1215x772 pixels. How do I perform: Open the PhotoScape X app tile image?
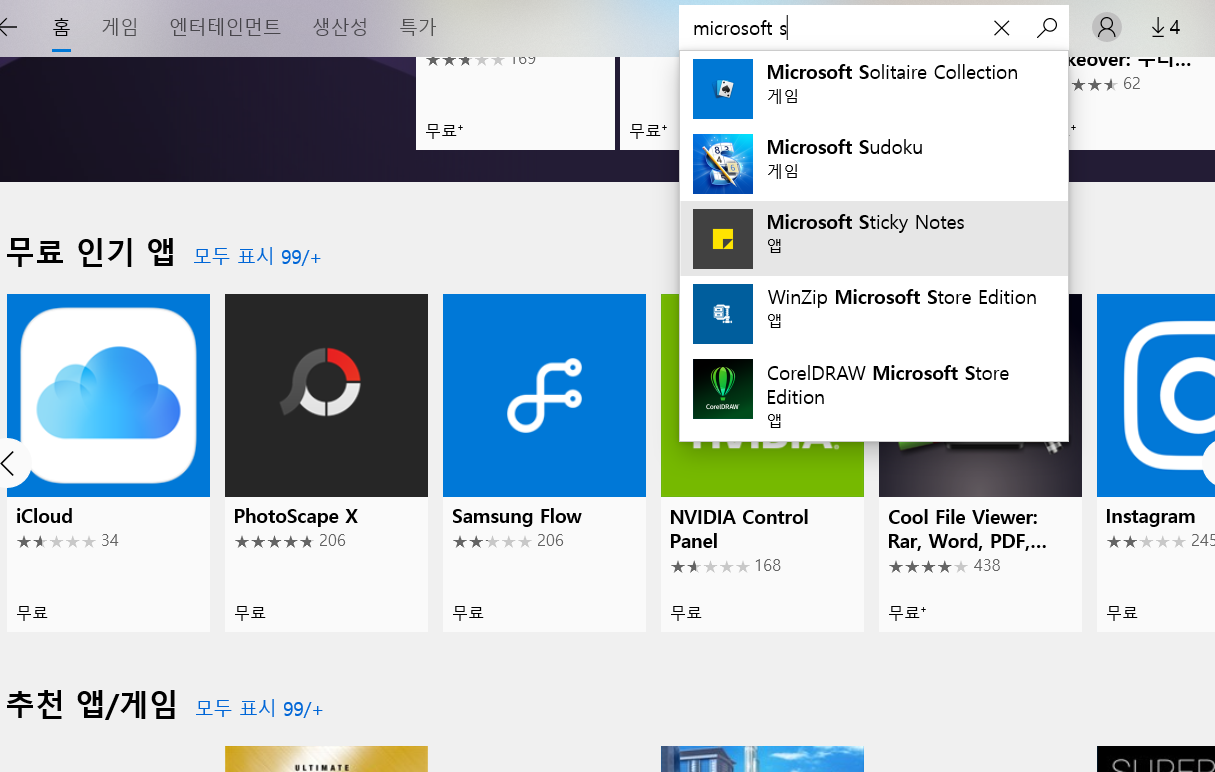pyautogui.click(x=326, y=395)
